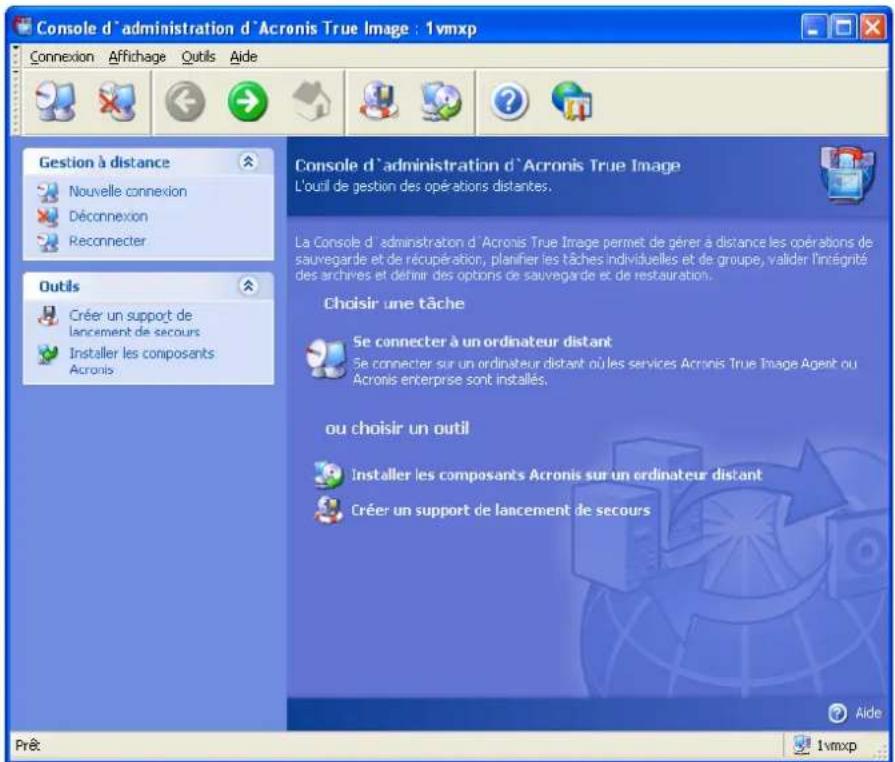The image size is (895, 762).
Task: Collapse the Outils sidebar panel
Action: [248, 285]
